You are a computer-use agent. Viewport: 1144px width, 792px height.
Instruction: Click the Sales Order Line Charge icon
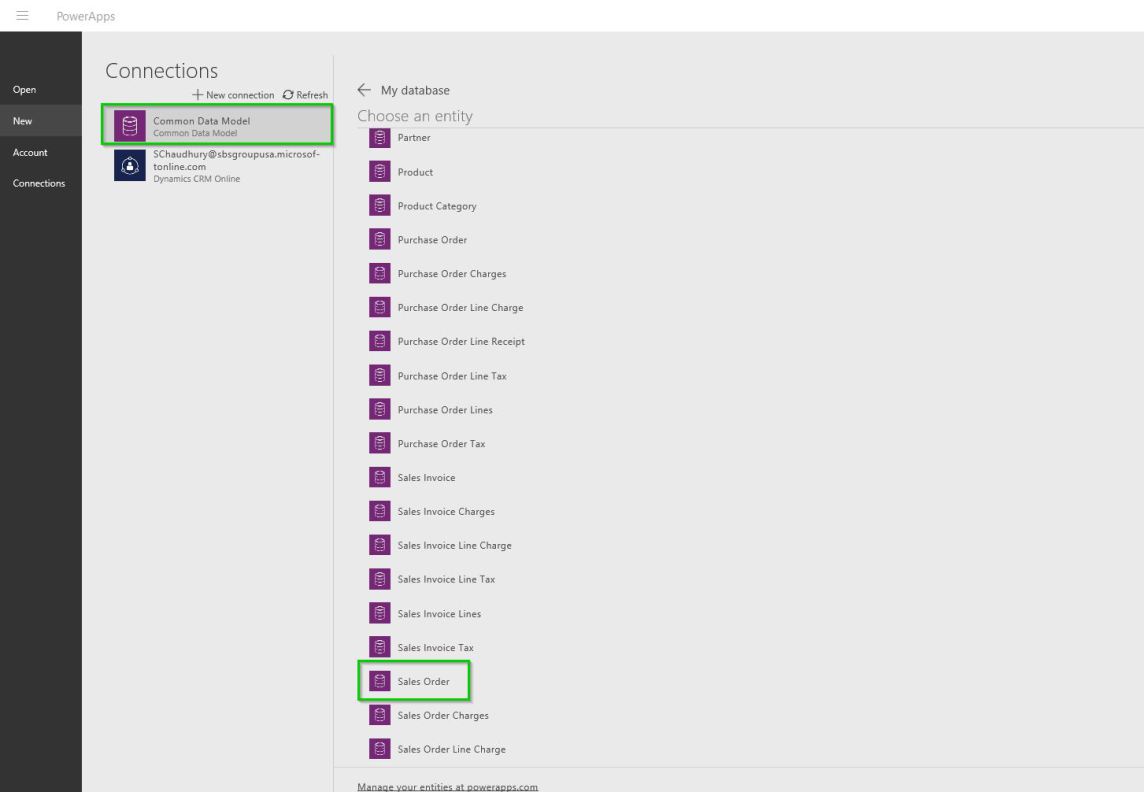(379, 749)
